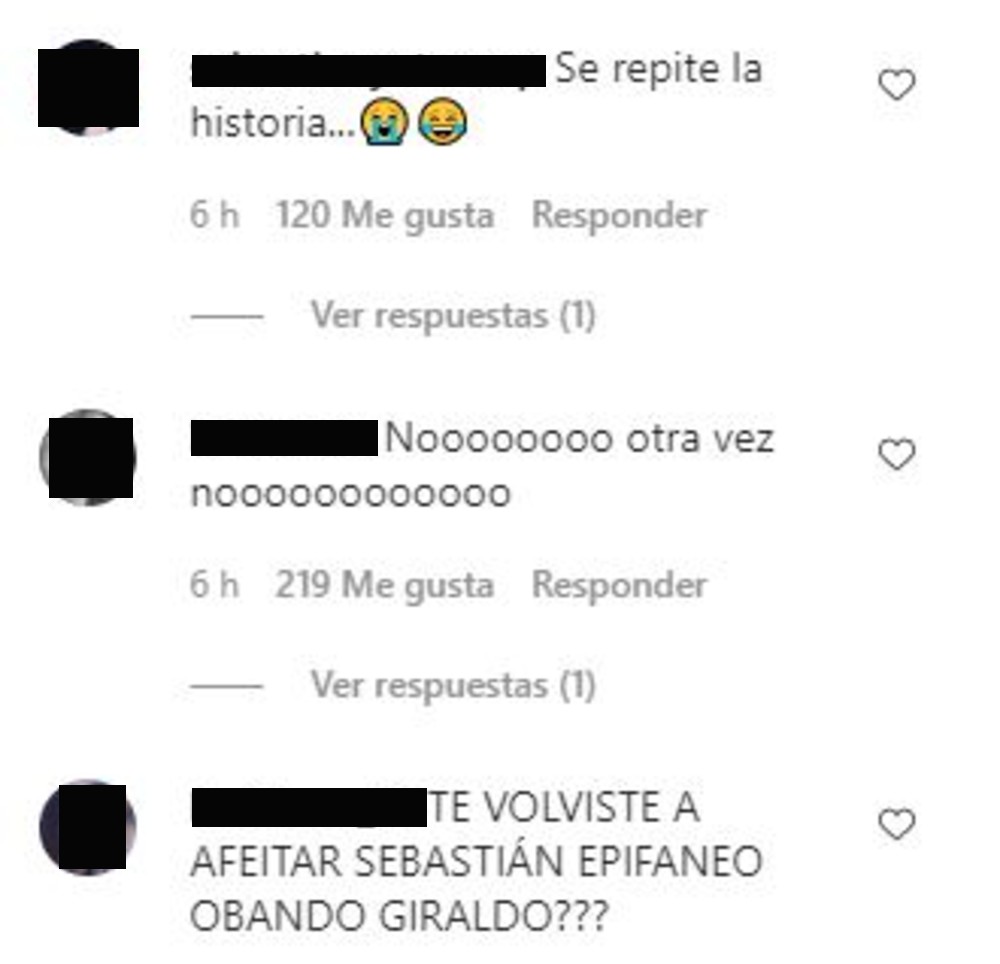Click Responder next to 120 Me gusta
Screen dimensions: 1000x964
(x=619, y=215)
